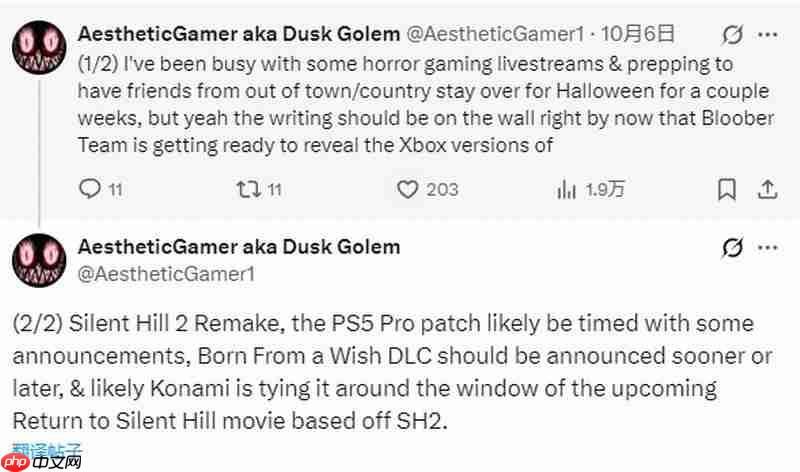Open view analytics showing 1.9万
This screenshot has height=472, width=800.
click(568, 188)
